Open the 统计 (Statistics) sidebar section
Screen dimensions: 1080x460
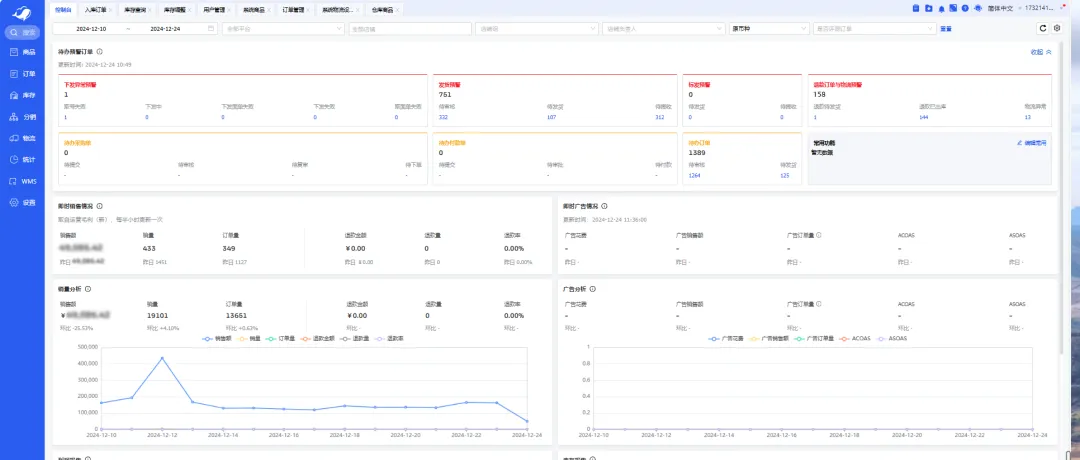tap(22, 159)
